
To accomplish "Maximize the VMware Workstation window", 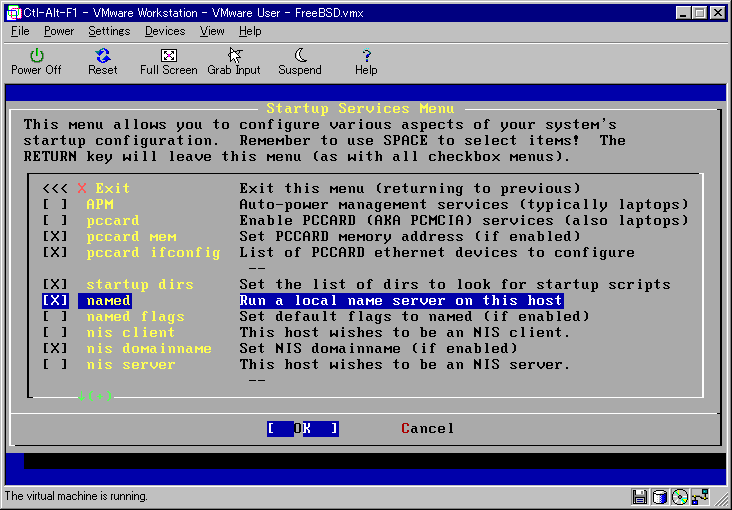I will tap(699, 13).
